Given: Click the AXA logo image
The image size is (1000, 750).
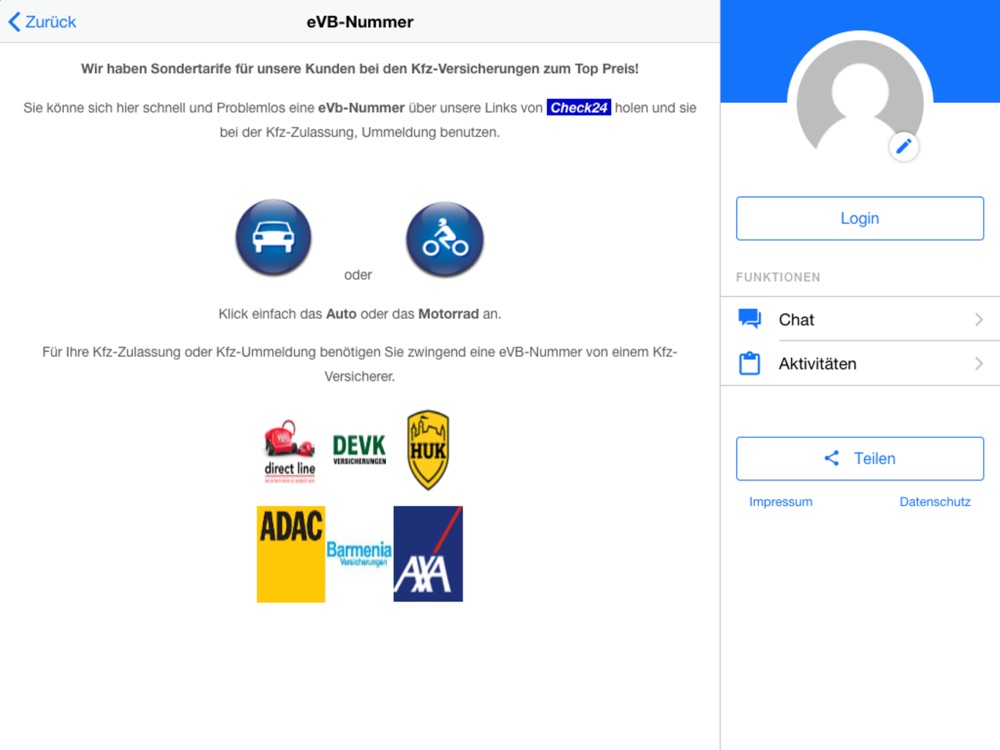Looking at the screenshot, I should [x=428, y=554].
